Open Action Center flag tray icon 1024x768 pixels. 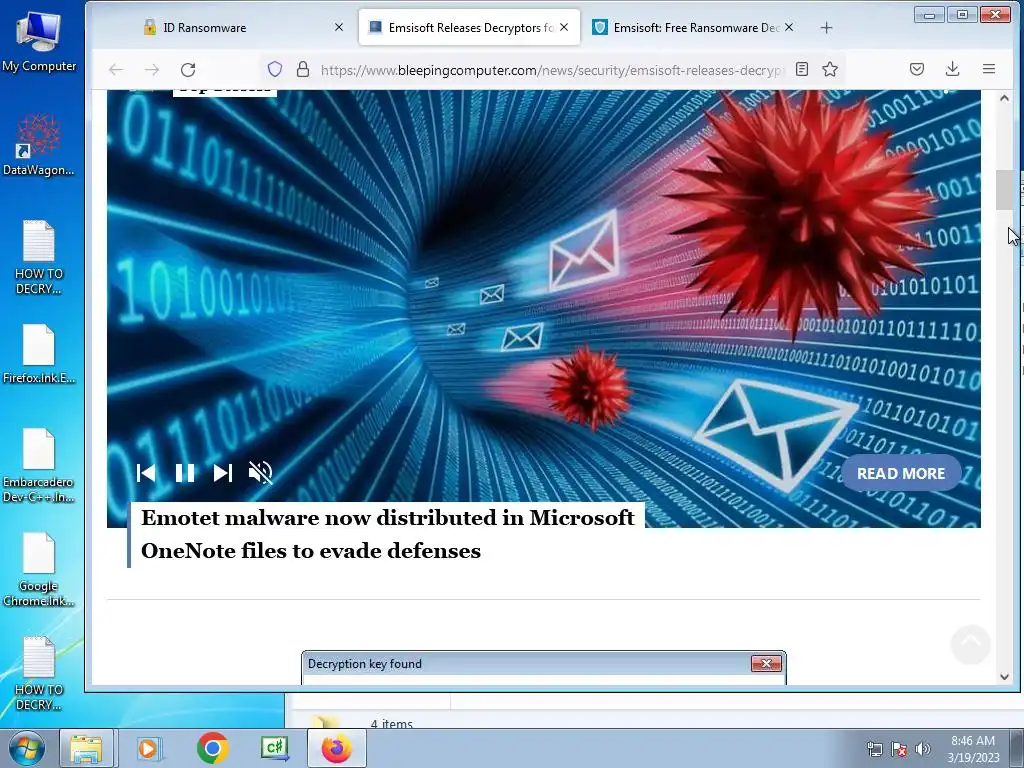[899, 749]
